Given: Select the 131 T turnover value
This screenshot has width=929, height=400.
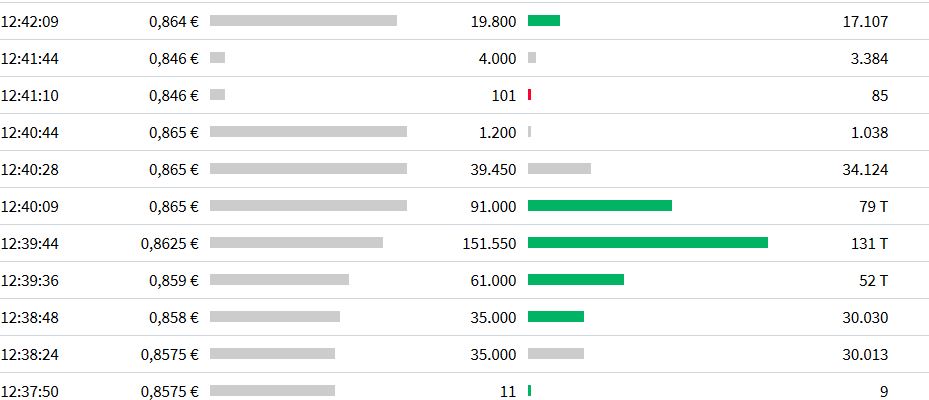Looking at the screenshot, I should (x=868, y=244).
